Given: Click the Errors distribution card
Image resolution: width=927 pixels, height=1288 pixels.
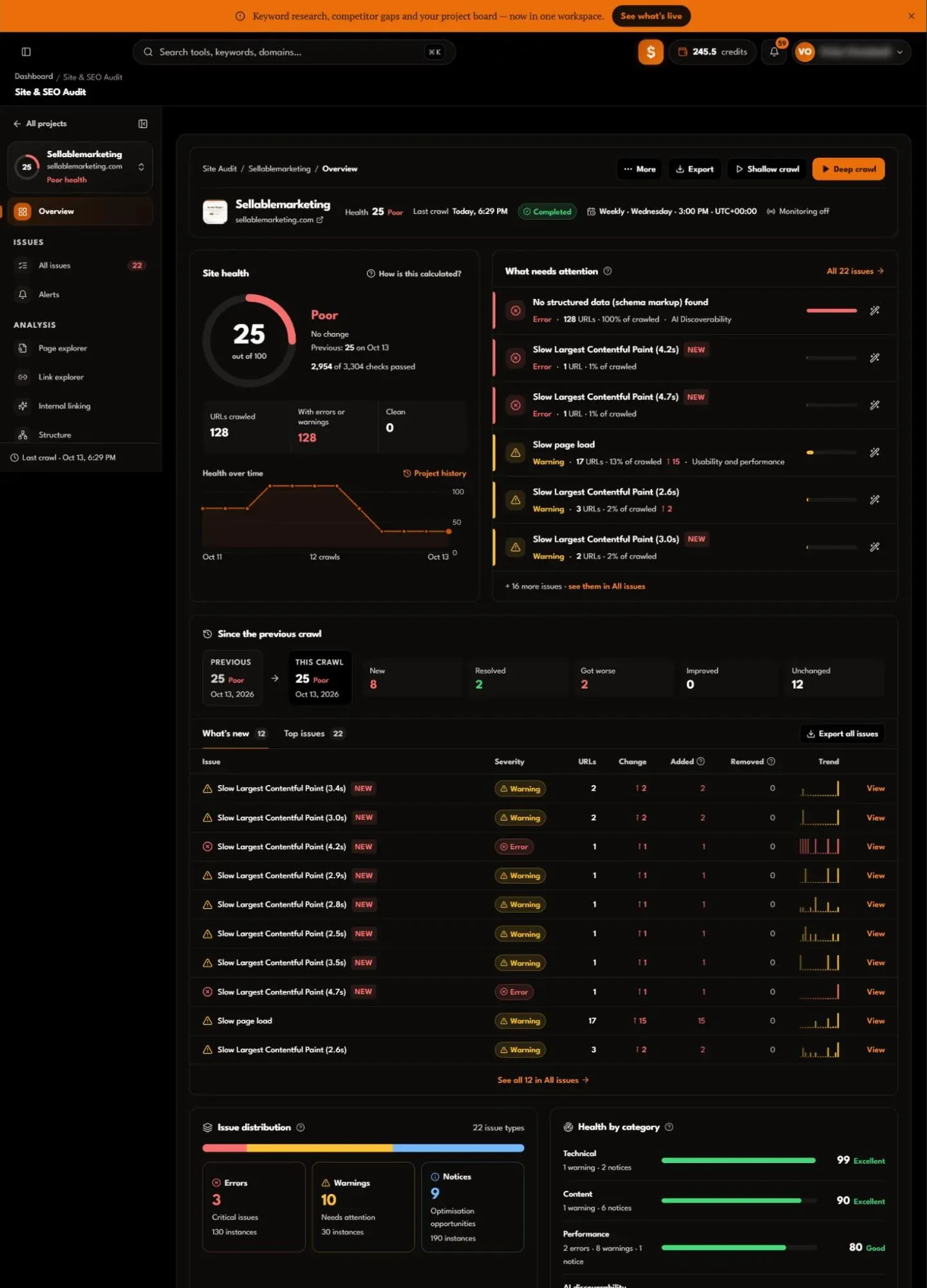Looking at the screenshot, I should (x=254, y=1207).
